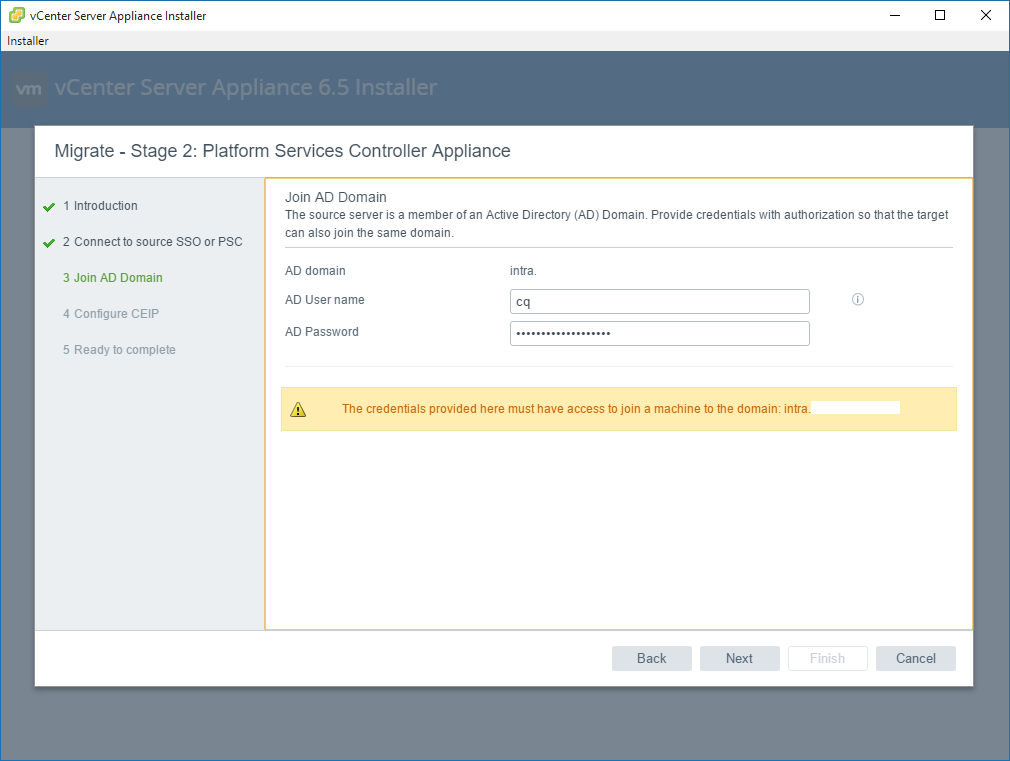The width and height of the screenshot is (1010, 761).
Task: Select step 2 Connect to source SSO or PSC
Action: click(158, 242)
